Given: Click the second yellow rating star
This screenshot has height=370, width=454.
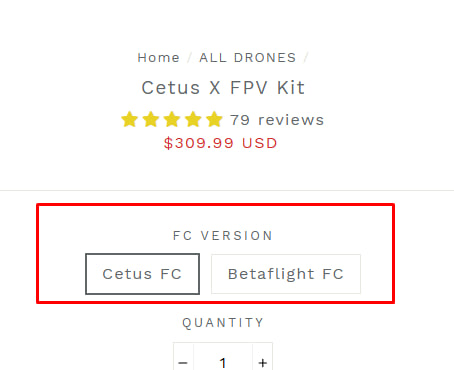Looking at the screenshot, I should [x=151, y=119].
